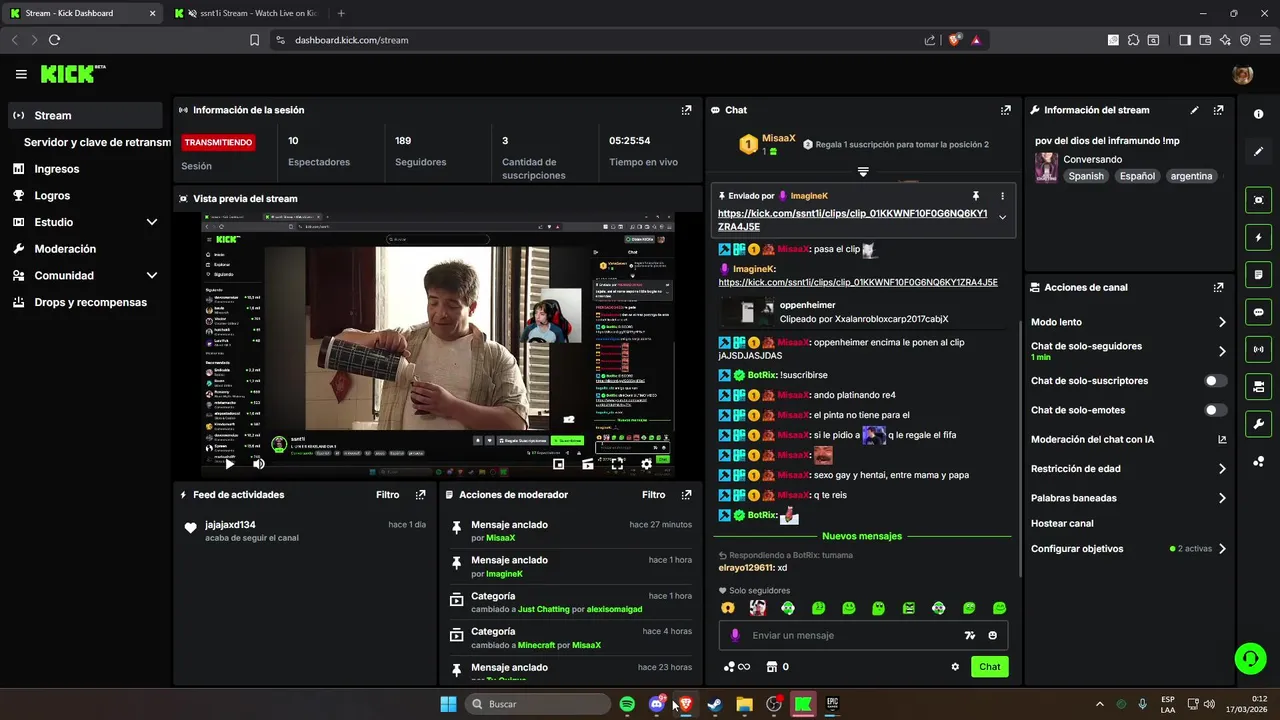Open Spotify from the taskbar

(x=627, y=704)
